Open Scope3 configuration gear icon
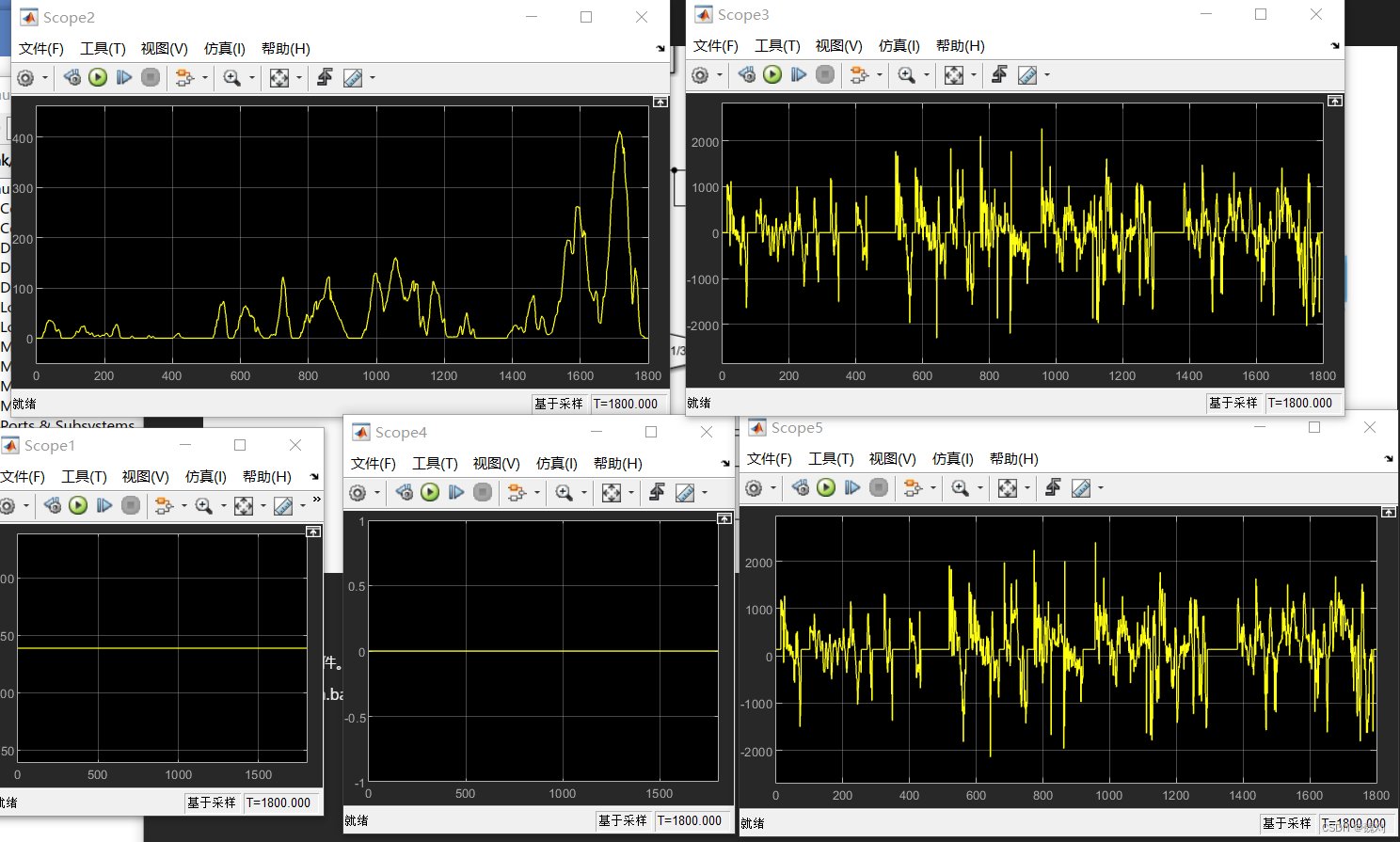1400x842 pixels. click(700, 75)
